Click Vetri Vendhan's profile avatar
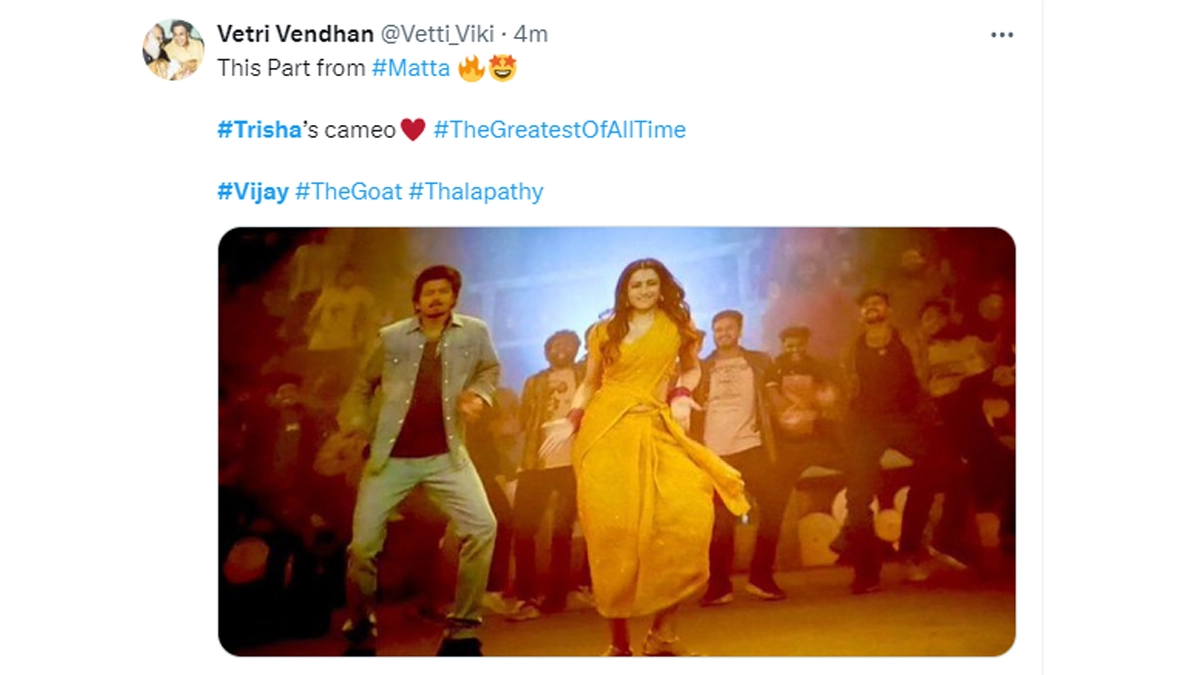Screen dimensions: 1200x675 (x=173, y=50)
